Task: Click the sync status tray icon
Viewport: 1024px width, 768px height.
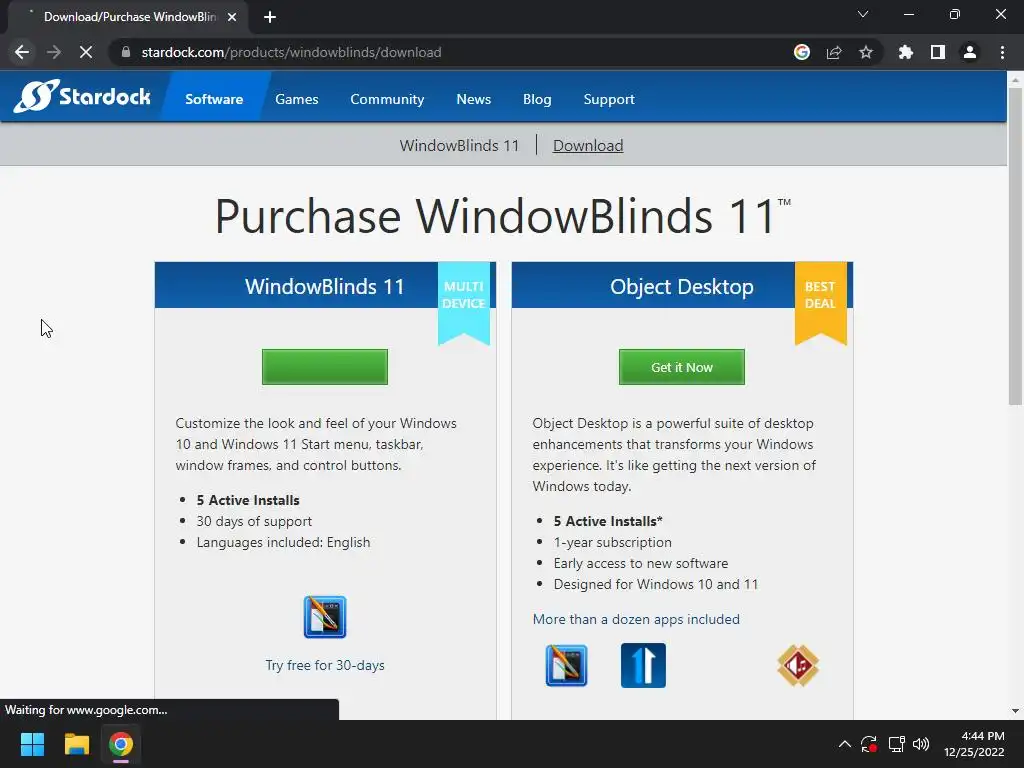Action: click(869, 744)
